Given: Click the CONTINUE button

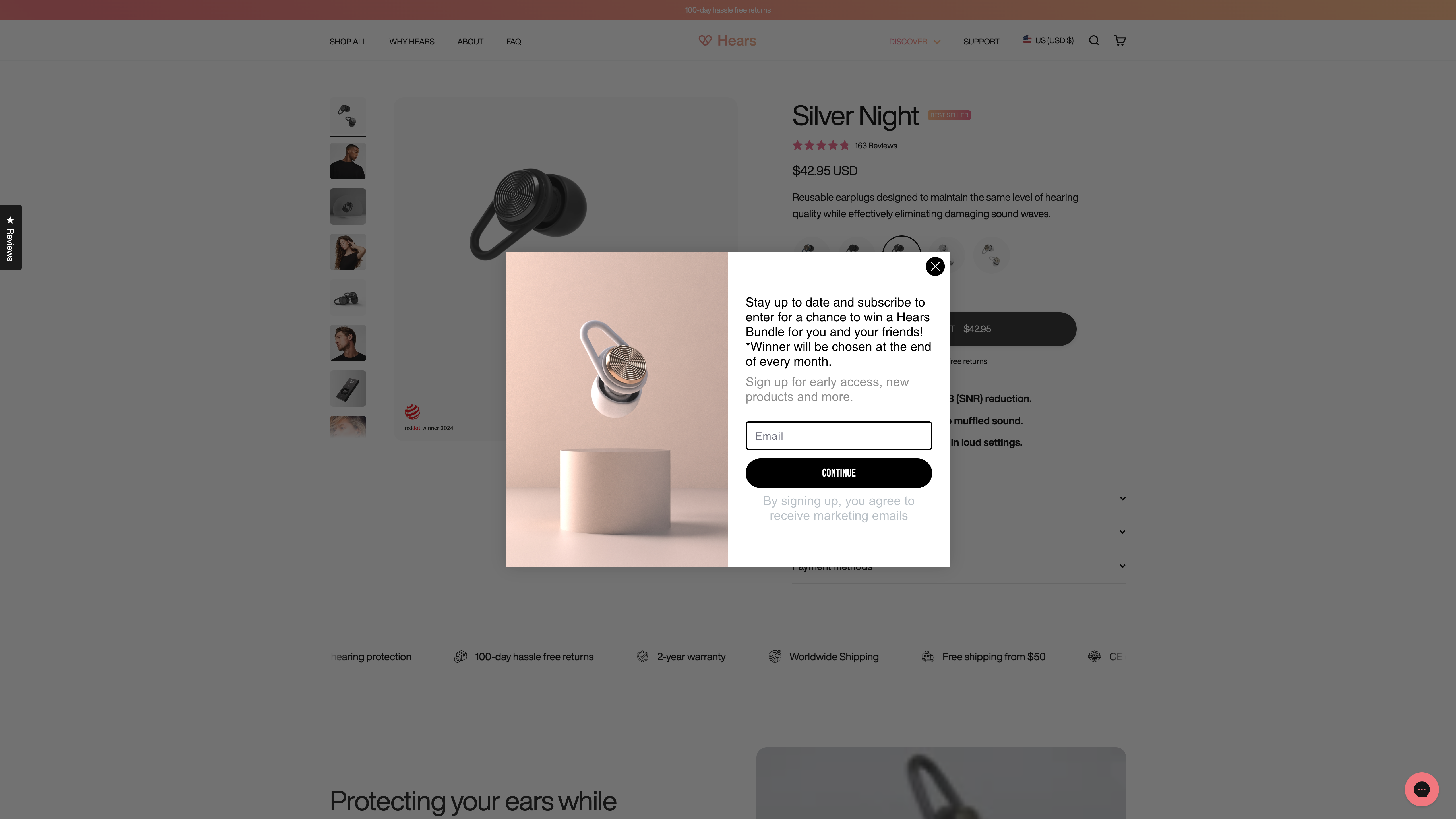Looking at the screenshot, I should 838,473.
